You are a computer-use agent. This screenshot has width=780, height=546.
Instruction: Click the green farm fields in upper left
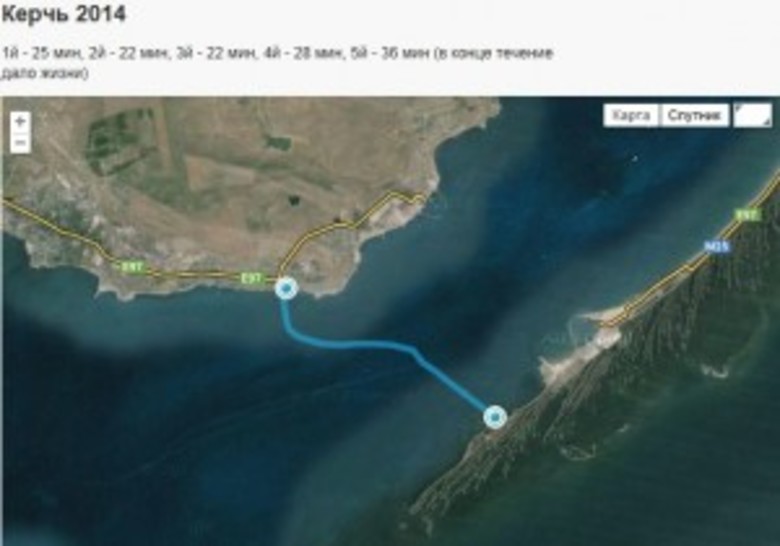(122, 137)
